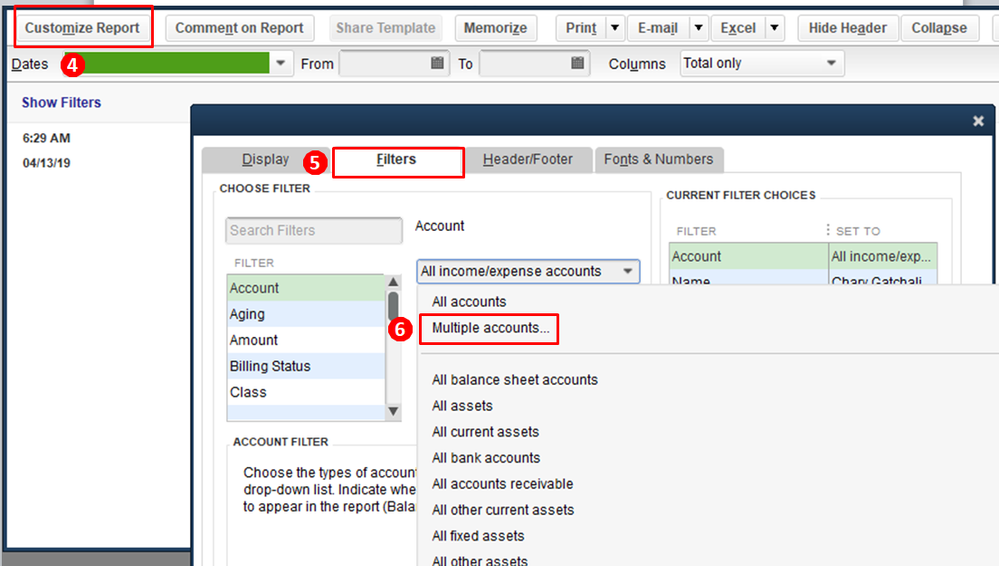
Task: Open the Dates range dropdown
Action: coord(280,63)
